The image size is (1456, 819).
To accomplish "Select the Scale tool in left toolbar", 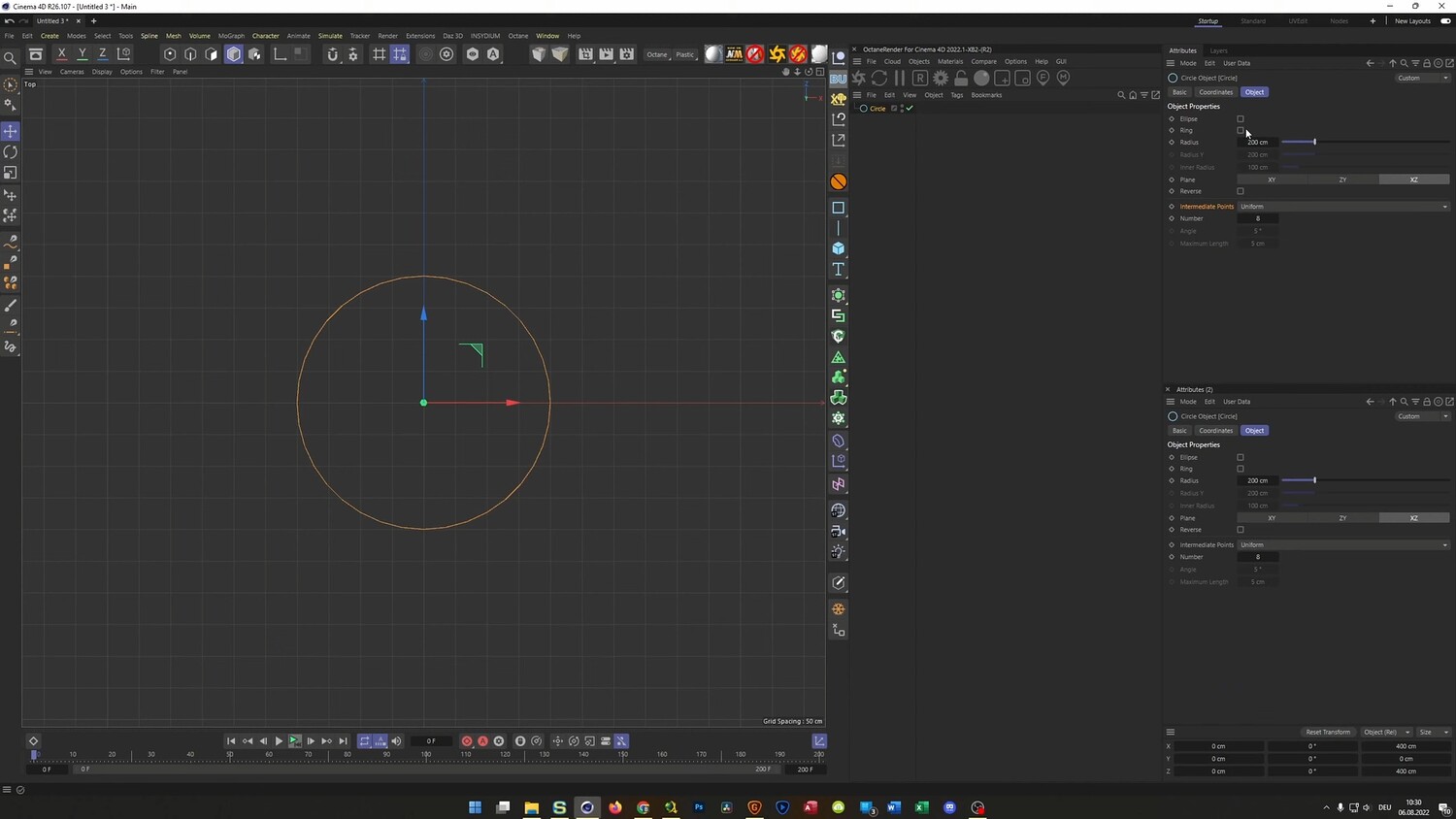I will pos(11,173).
